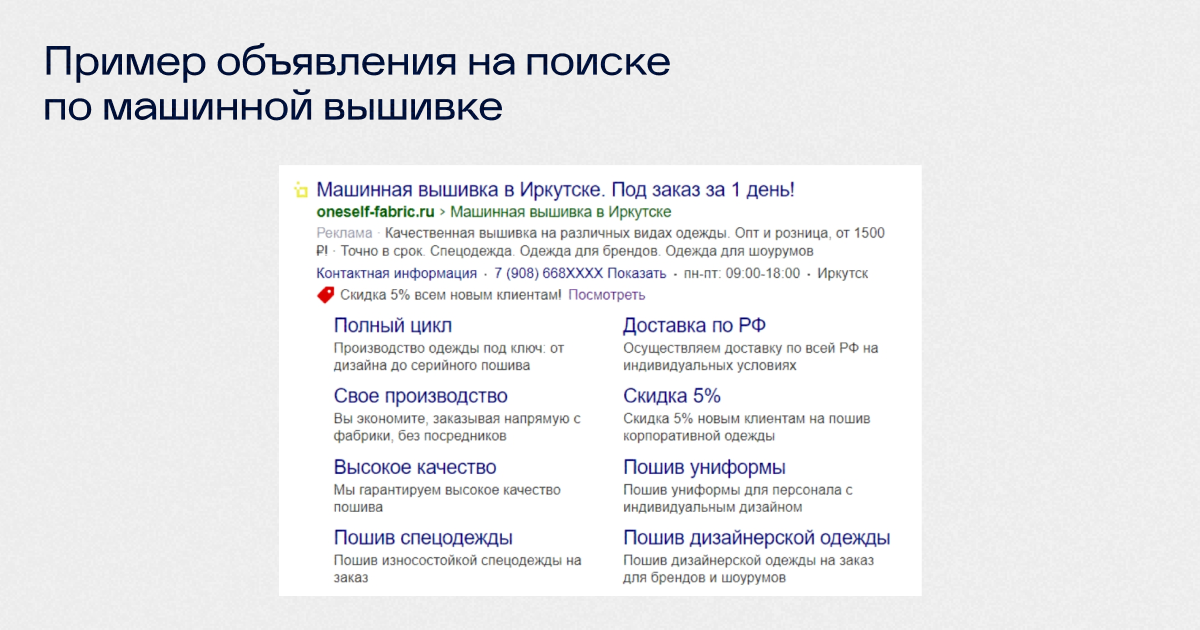Screen dimensions: 1200x630
Task: Click the green breadcrumb 'Машинная вышивка в Иркутске'
Action: coord(560,212)
